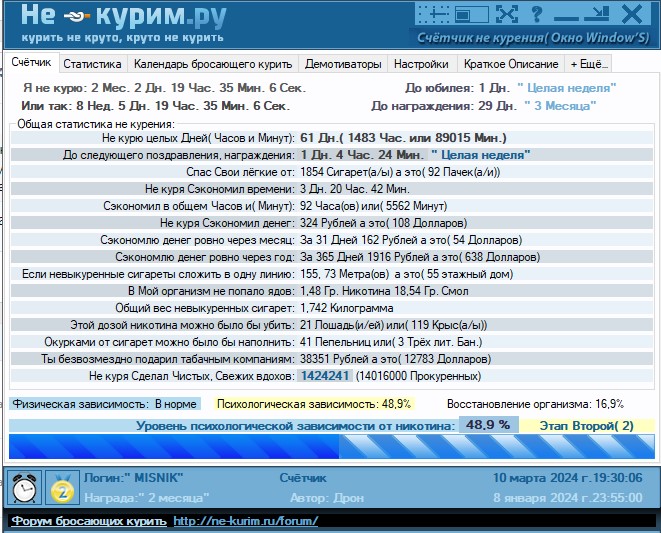Expand the + Ещё.. tab
Image resolution: width=661 pixels, height=533 pixels.
pos(588,63)
